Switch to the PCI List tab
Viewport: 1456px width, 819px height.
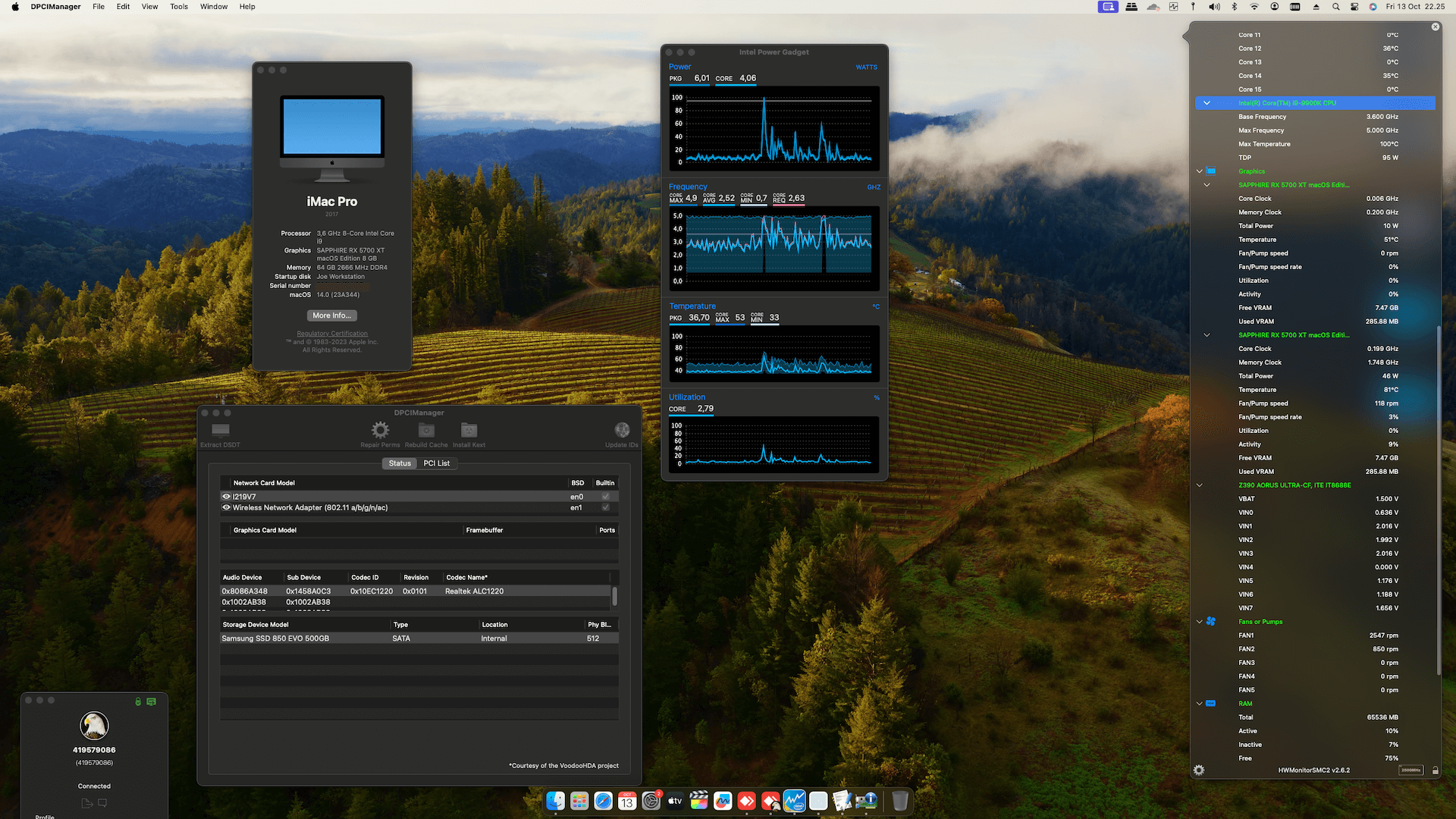point(436,463)
